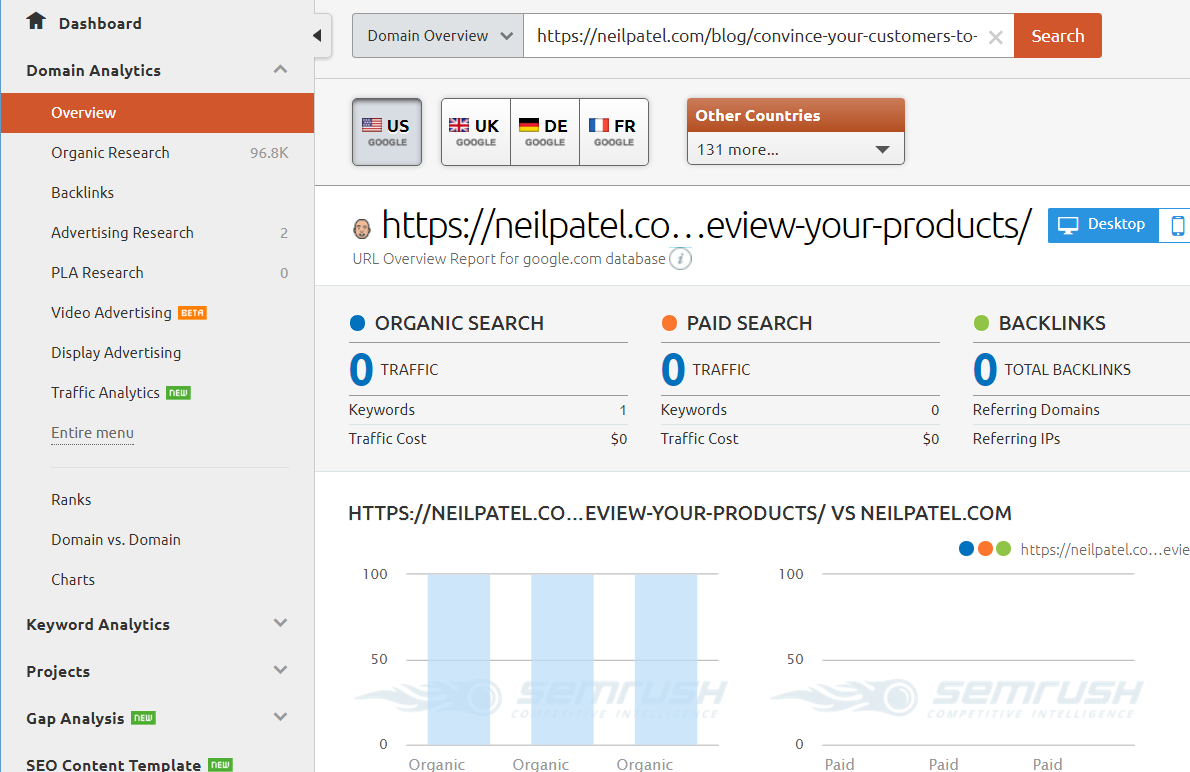Click the Referring IPs link
The height and width of the screenshot is (772, 1190).
point(1016,439)
